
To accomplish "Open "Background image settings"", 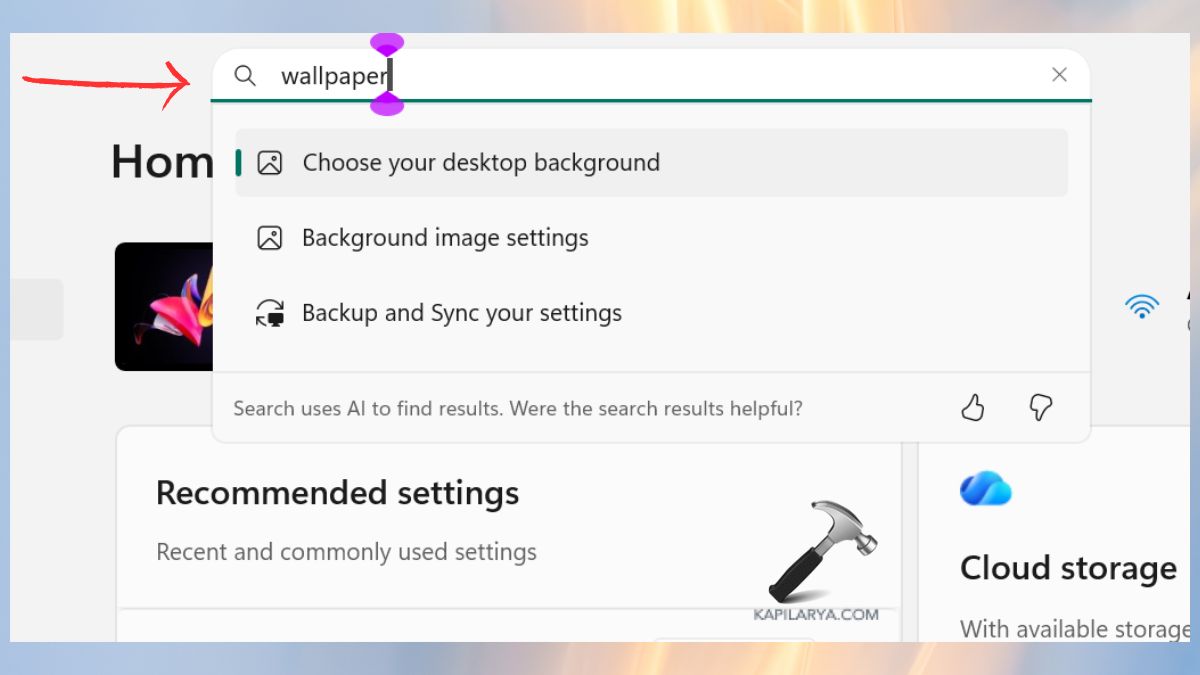I will [445, 238].
